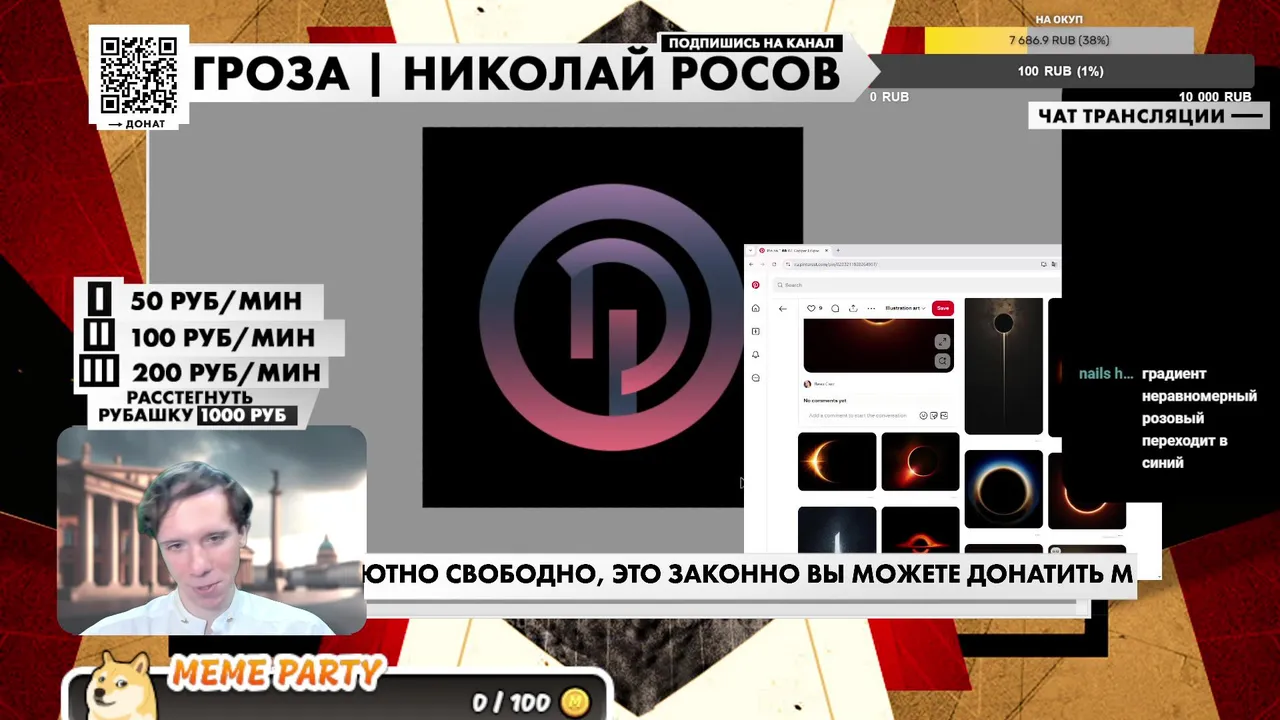Image resolution: width=1280 pixels, height=720 pixels.
Task: Click the back arrow beside the pin
Action: [x=782, y=309]
